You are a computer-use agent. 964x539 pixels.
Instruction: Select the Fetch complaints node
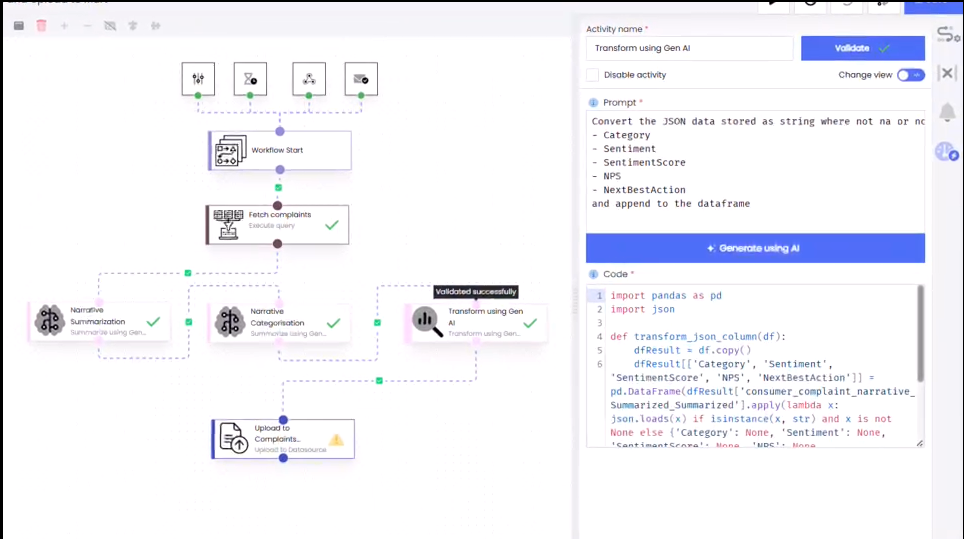tap(278, 224)
